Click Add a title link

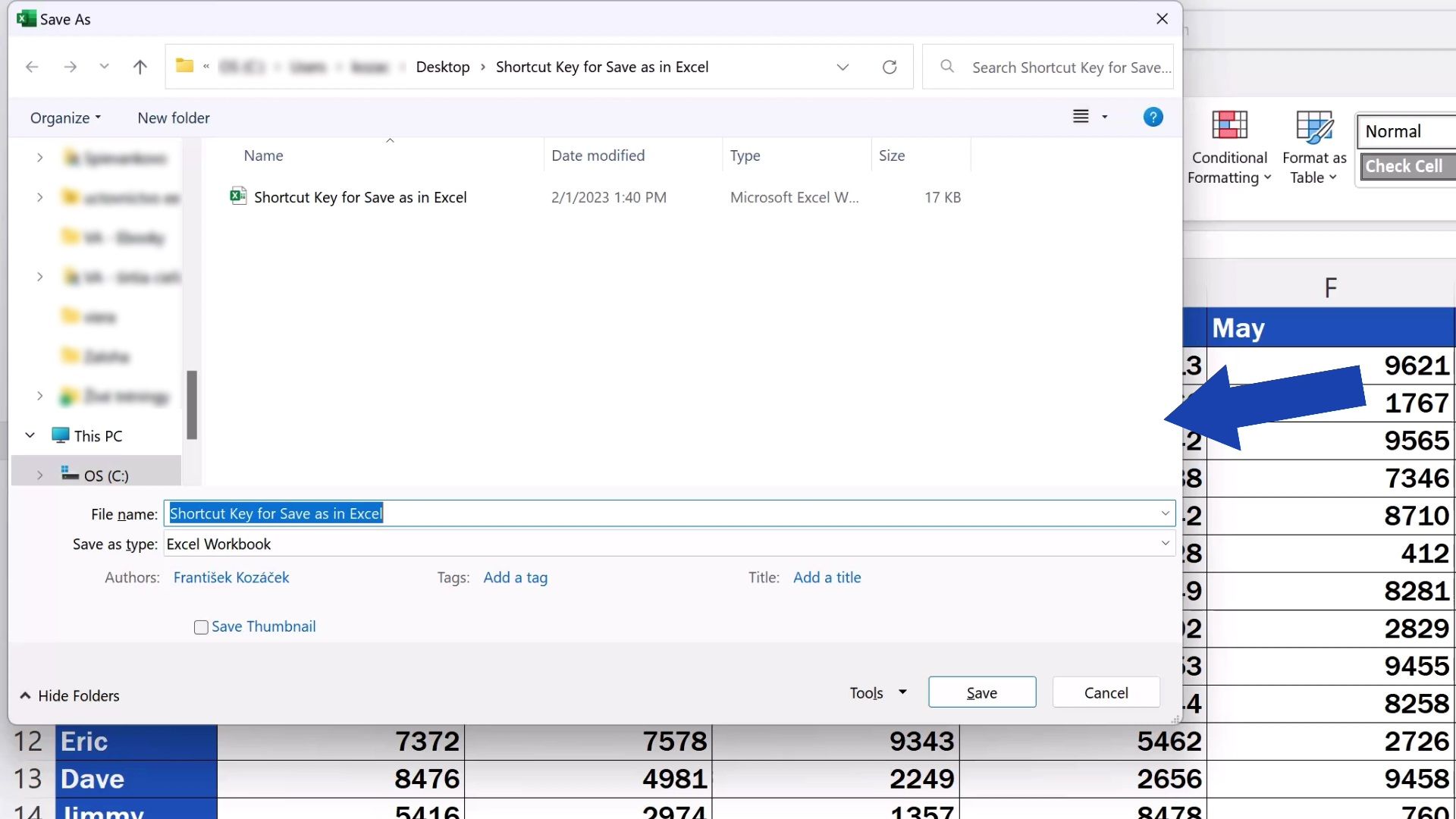pyautogui.click(x=827, y=577)
